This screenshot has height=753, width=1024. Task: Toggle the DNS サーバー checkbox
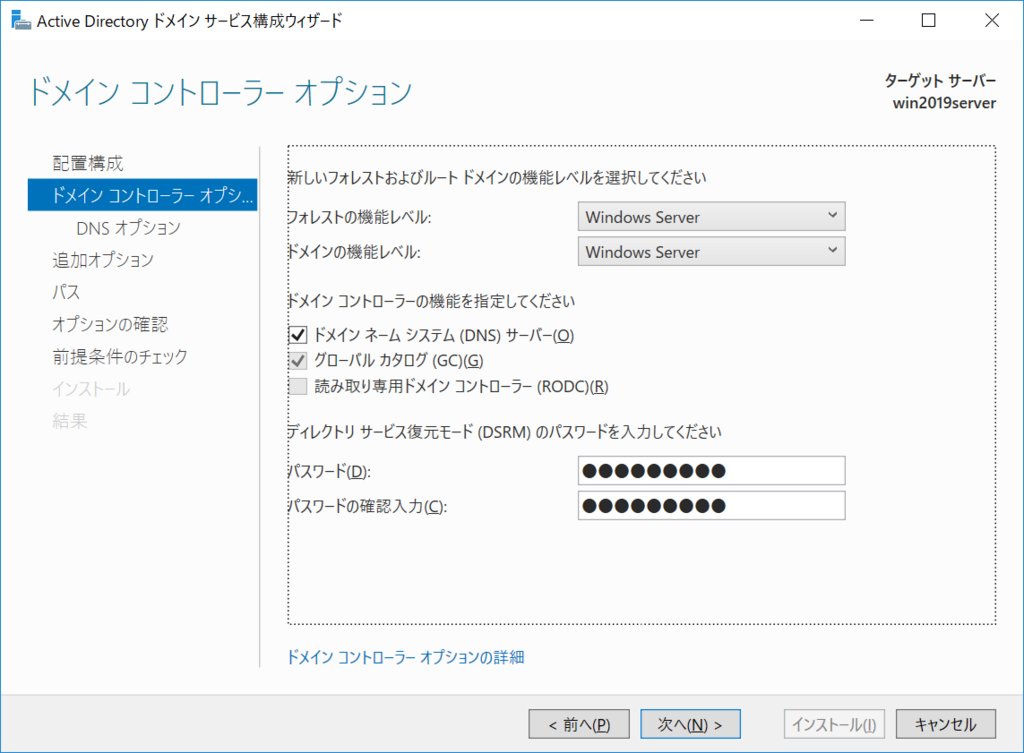pyautogui.click(x=298, y=335)
